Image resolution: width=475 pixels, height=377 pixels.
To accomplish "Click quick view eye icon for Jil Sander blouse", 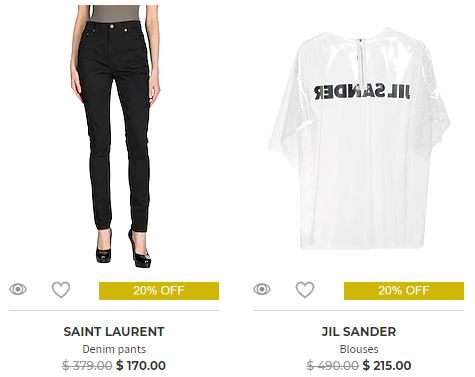I will tap(262, 289).
